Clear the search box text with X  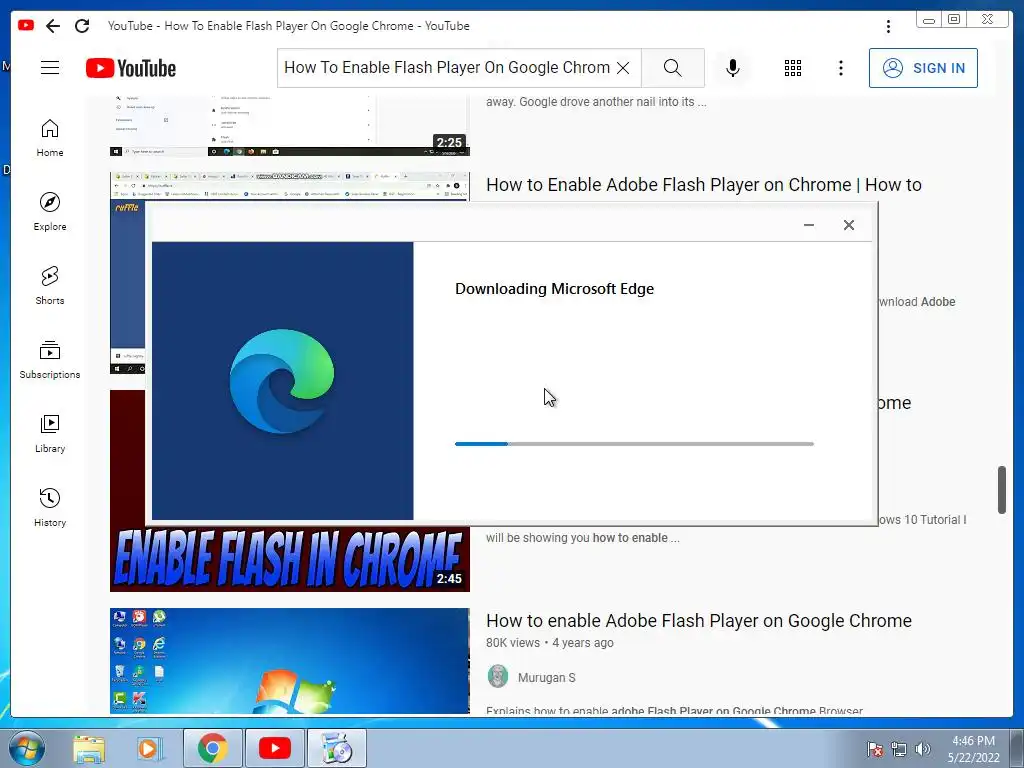click(x=623, y=68)
